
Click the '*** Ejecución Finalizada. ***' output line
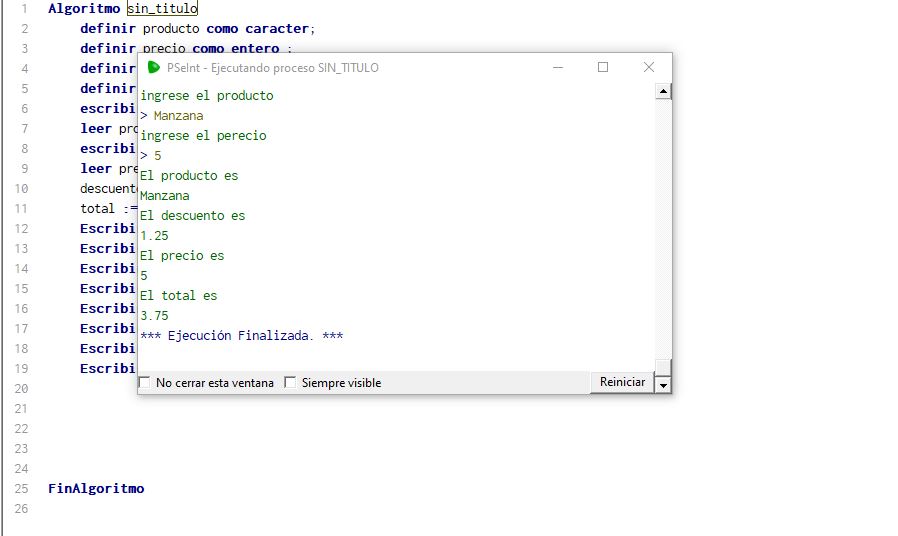[x=242, y=336]
